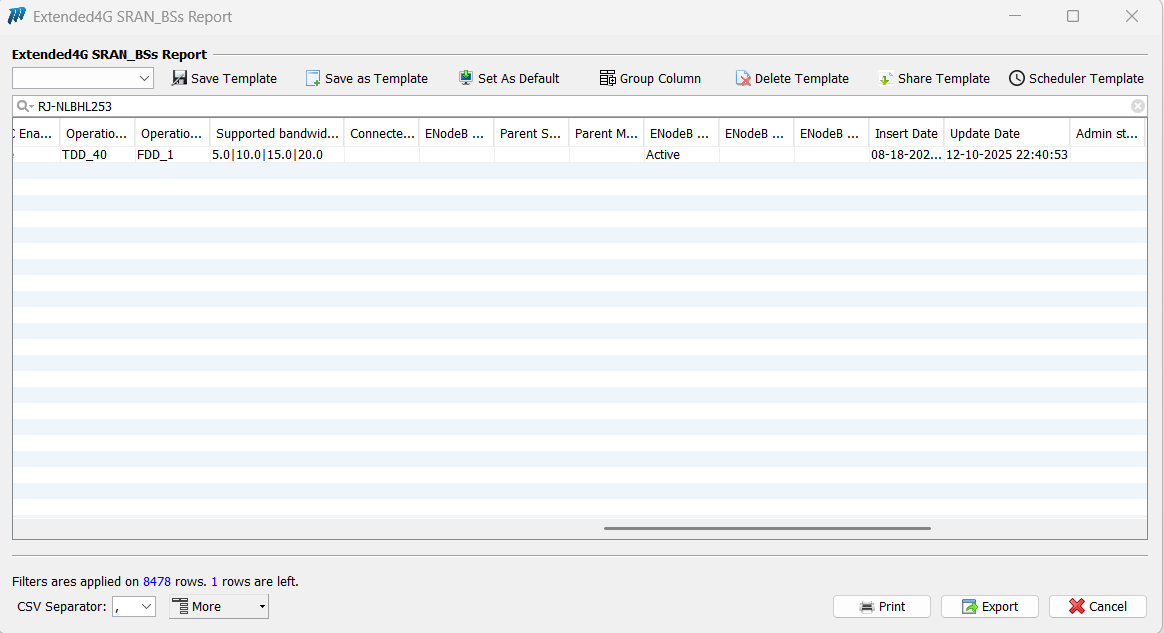Open the More options dropdown

(219, 606)
